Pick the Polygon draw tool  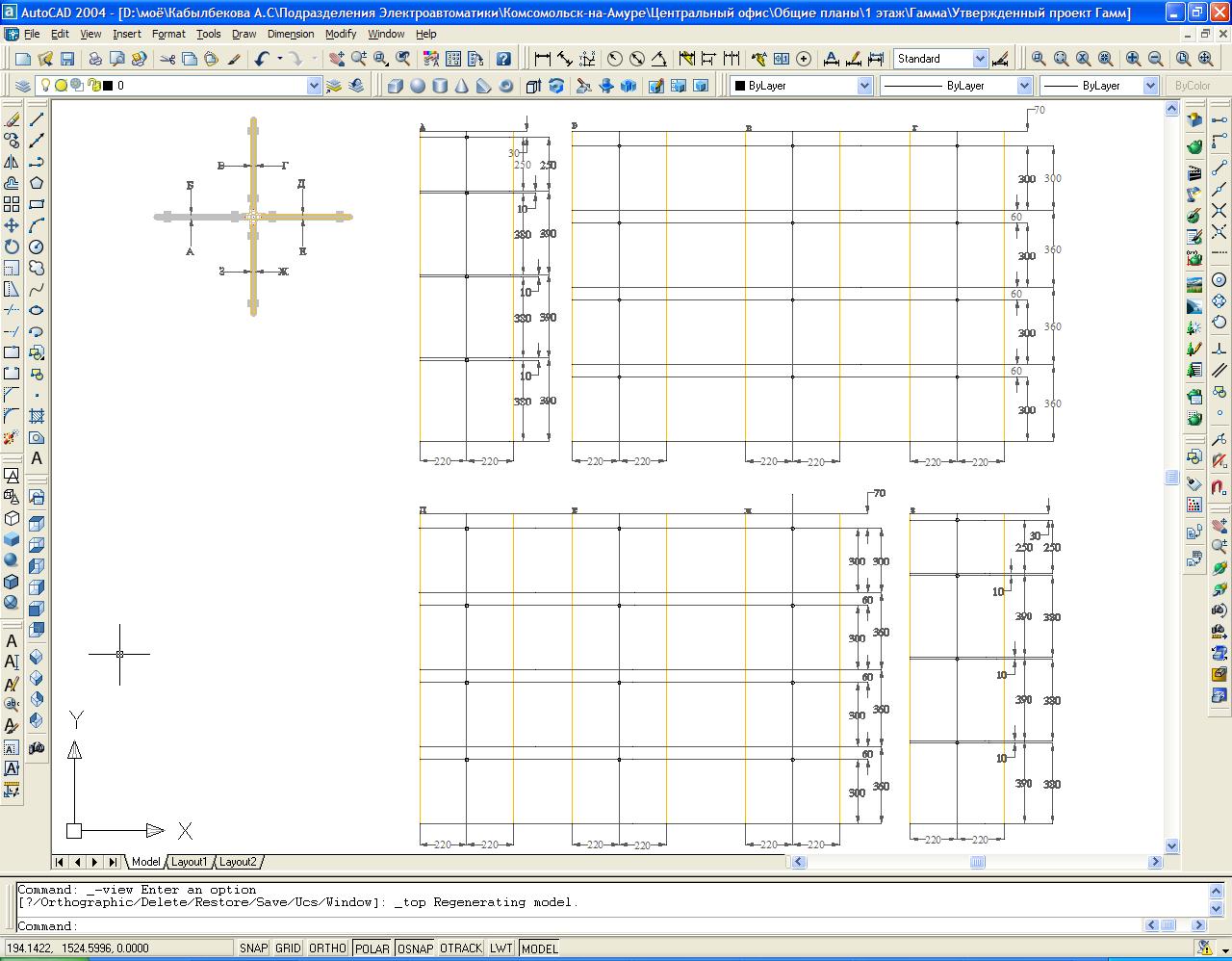point(37,183)
